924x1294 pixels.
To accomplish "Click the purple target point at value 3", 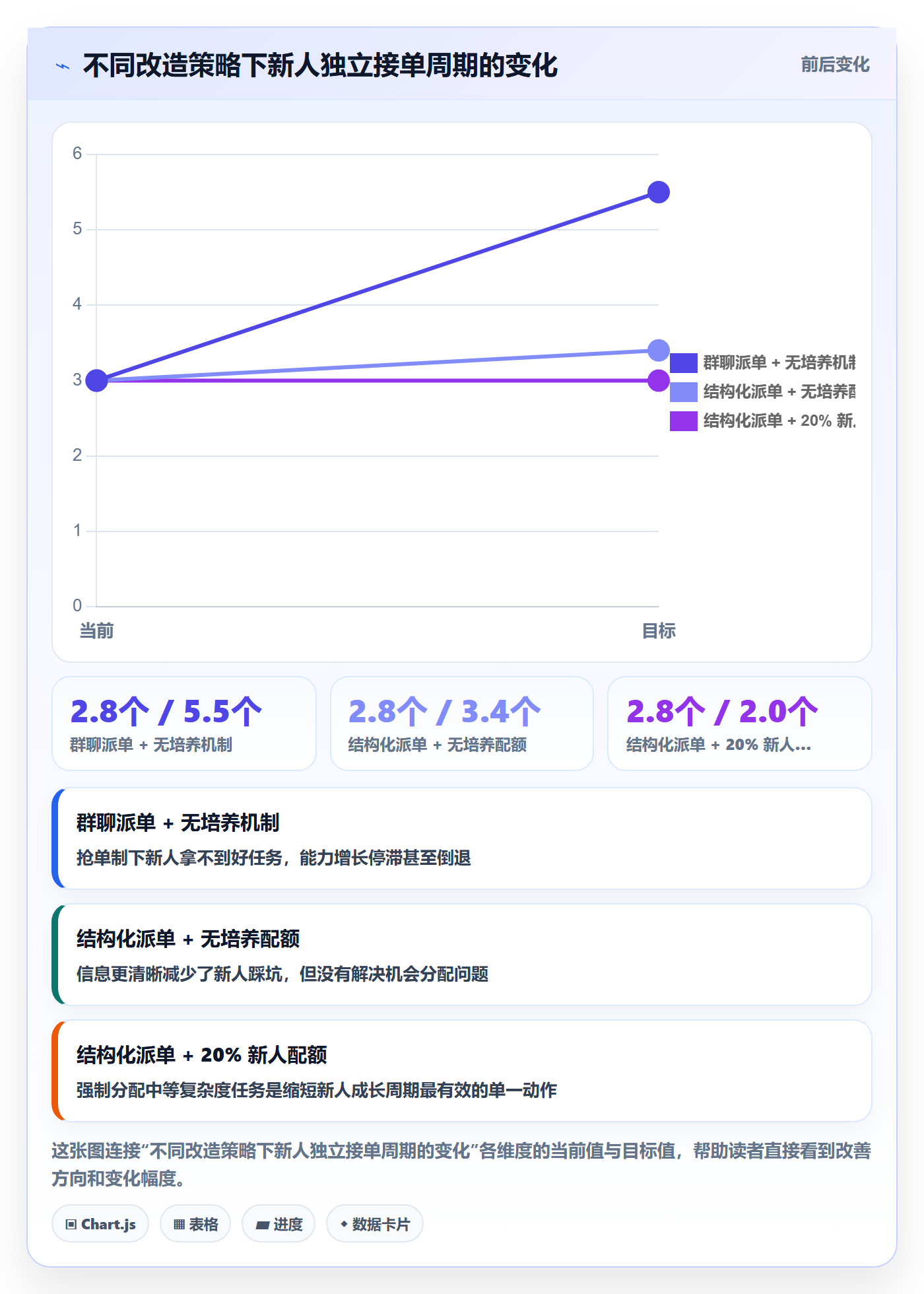I will 659,381.
